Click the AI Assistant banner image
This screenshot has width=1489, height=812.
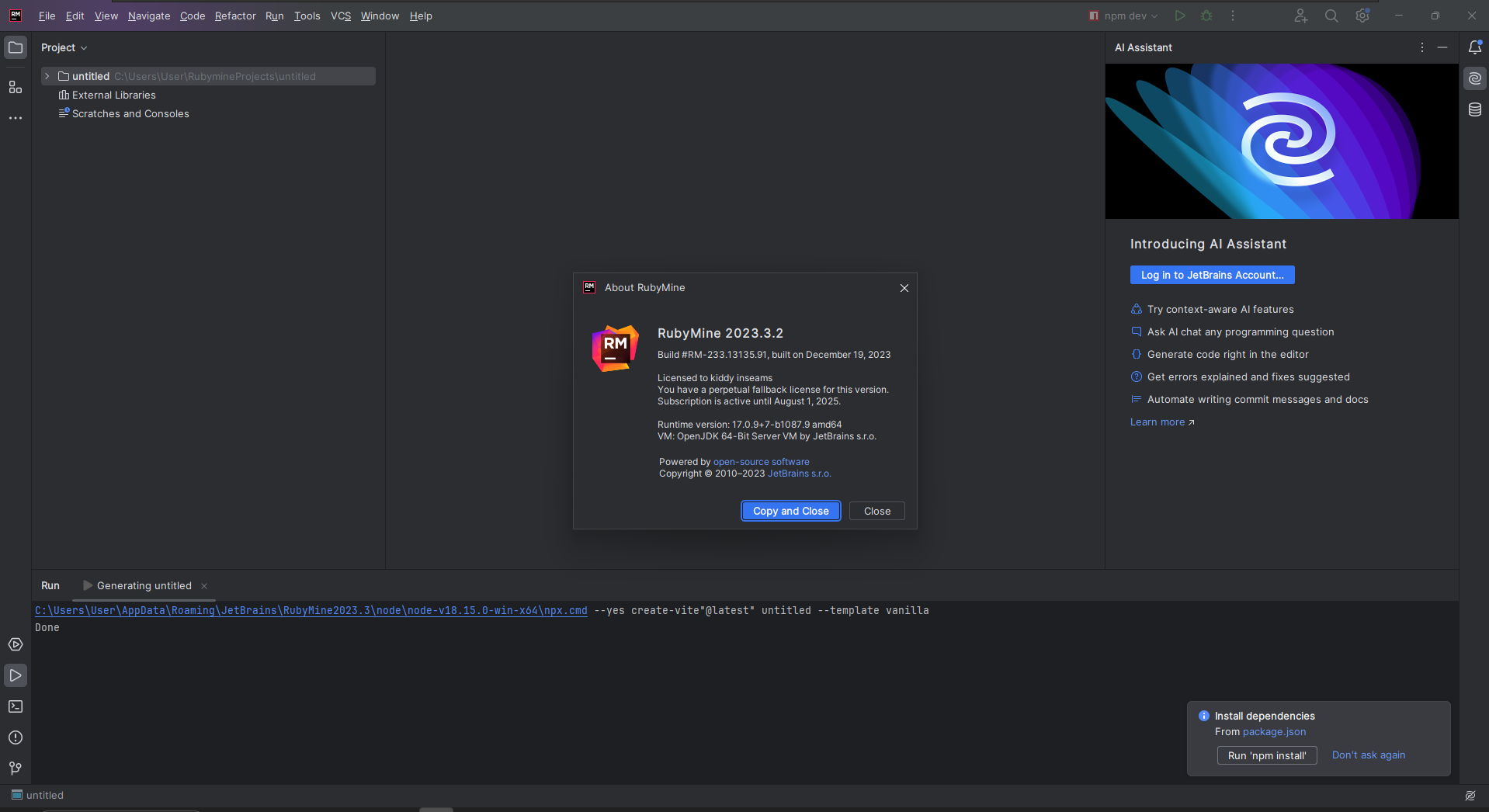1282,141
